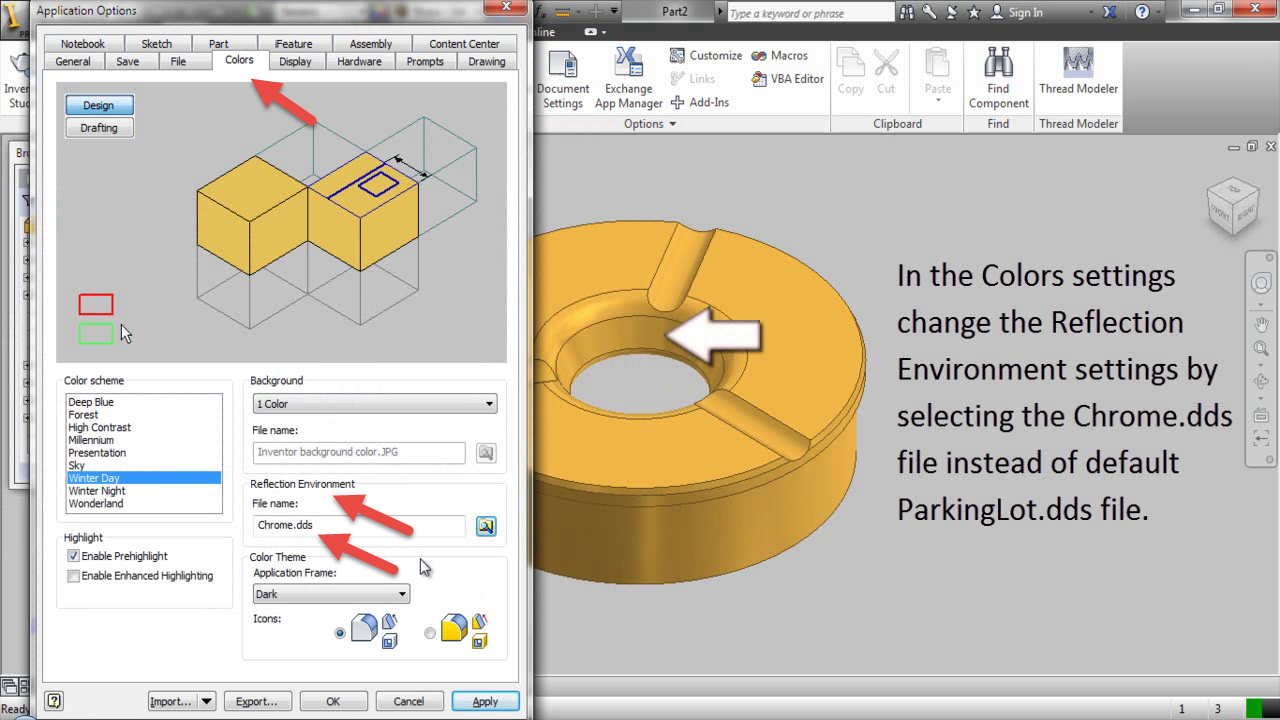The width and height of the screenshot is (1280, 720).
Task: Select the second Icons style radio button
Action: [430, 632]
